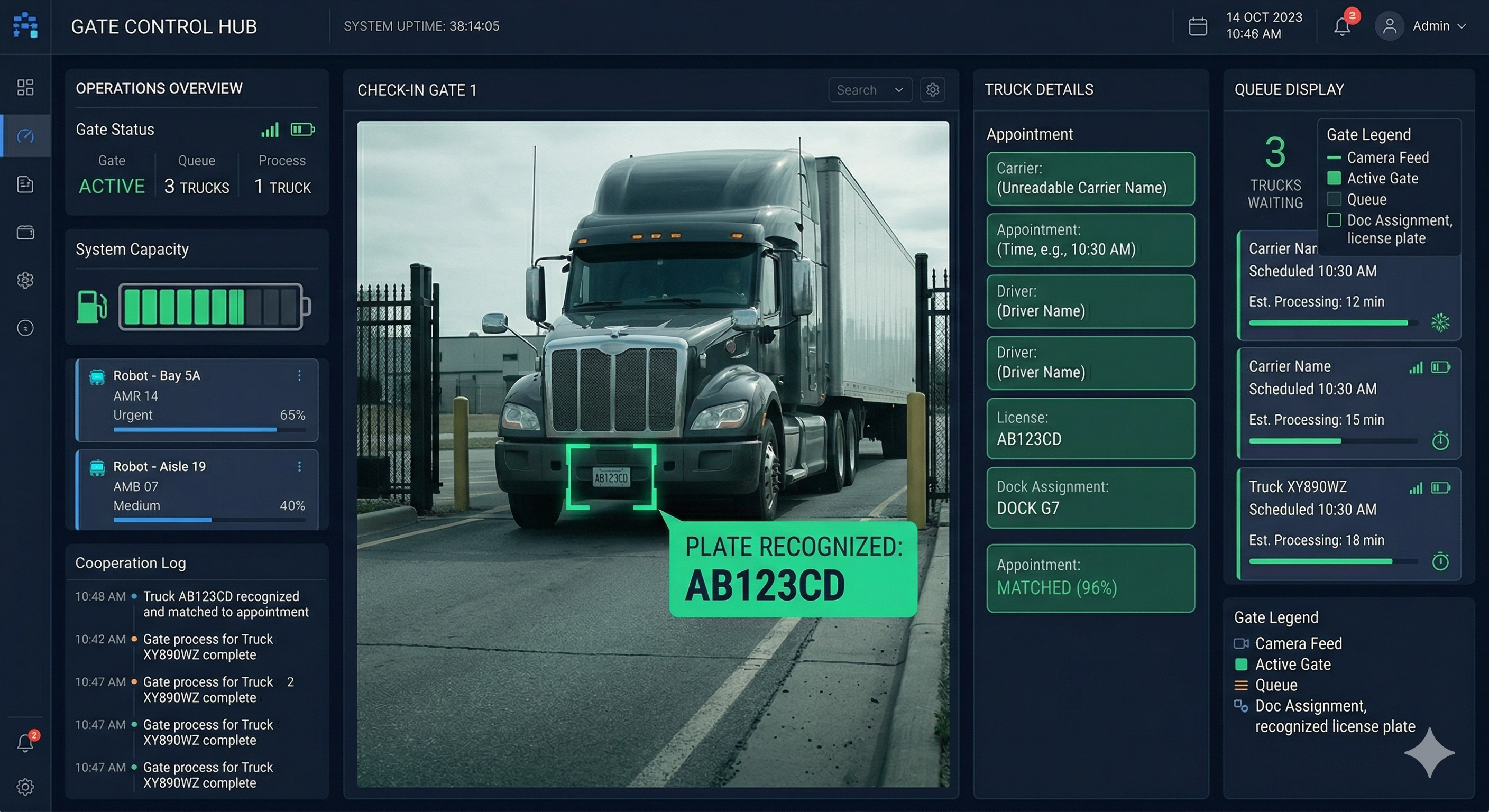Select the gauge icon in left sidebar
1489x812 pixels.
pyautogui.click(x=25, y=136)
